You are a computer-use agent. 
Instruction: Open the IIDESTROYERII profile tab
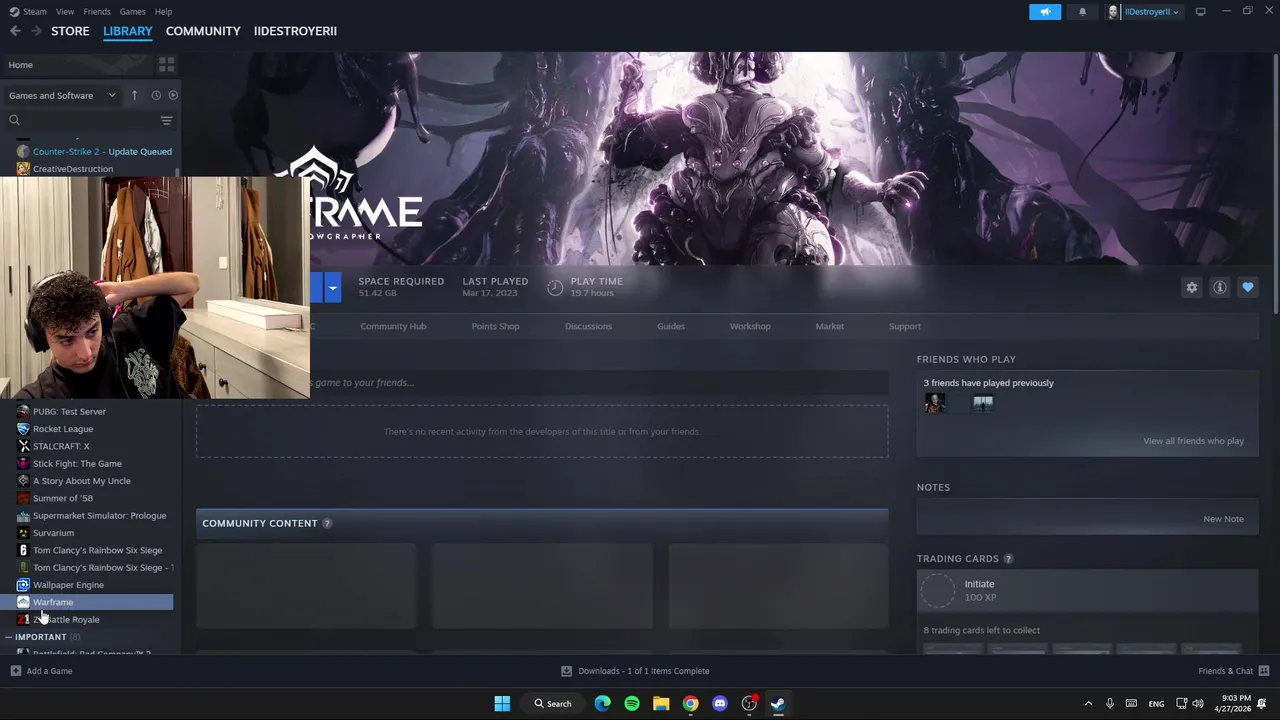(x=295, y=31)
